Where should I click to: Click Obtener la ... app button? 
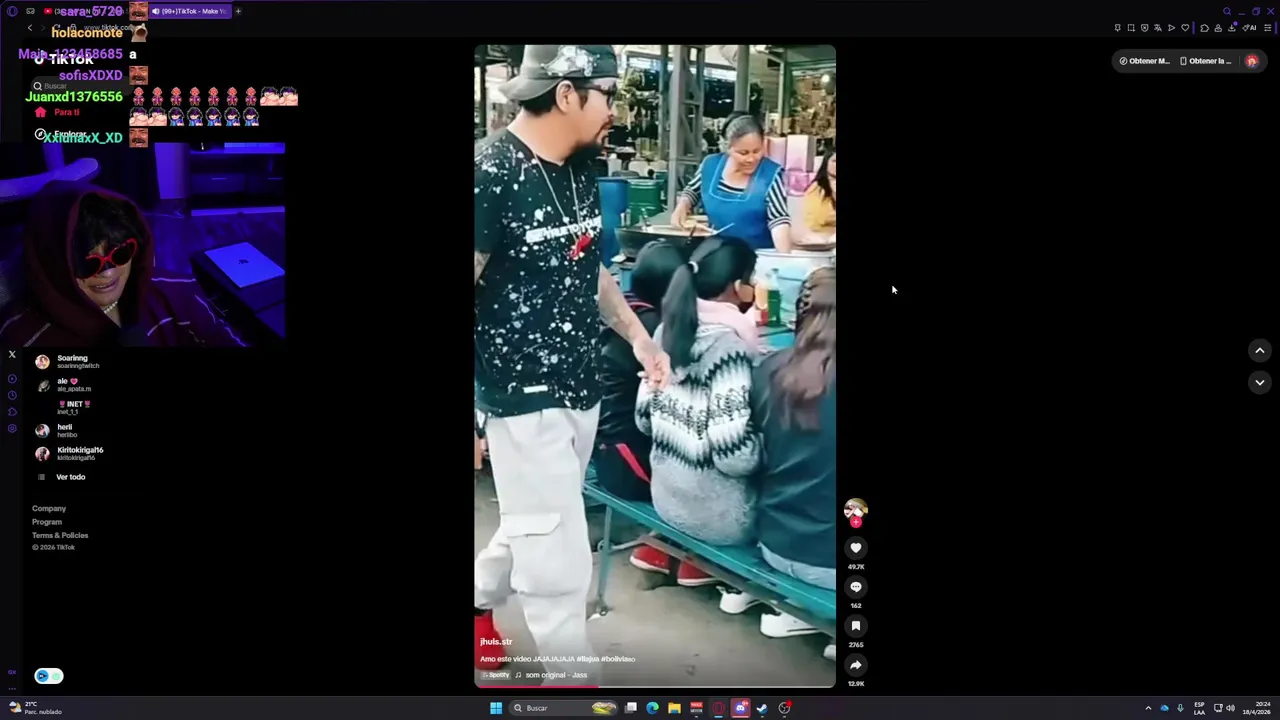pyautogui.click(x=1206, y=61)
